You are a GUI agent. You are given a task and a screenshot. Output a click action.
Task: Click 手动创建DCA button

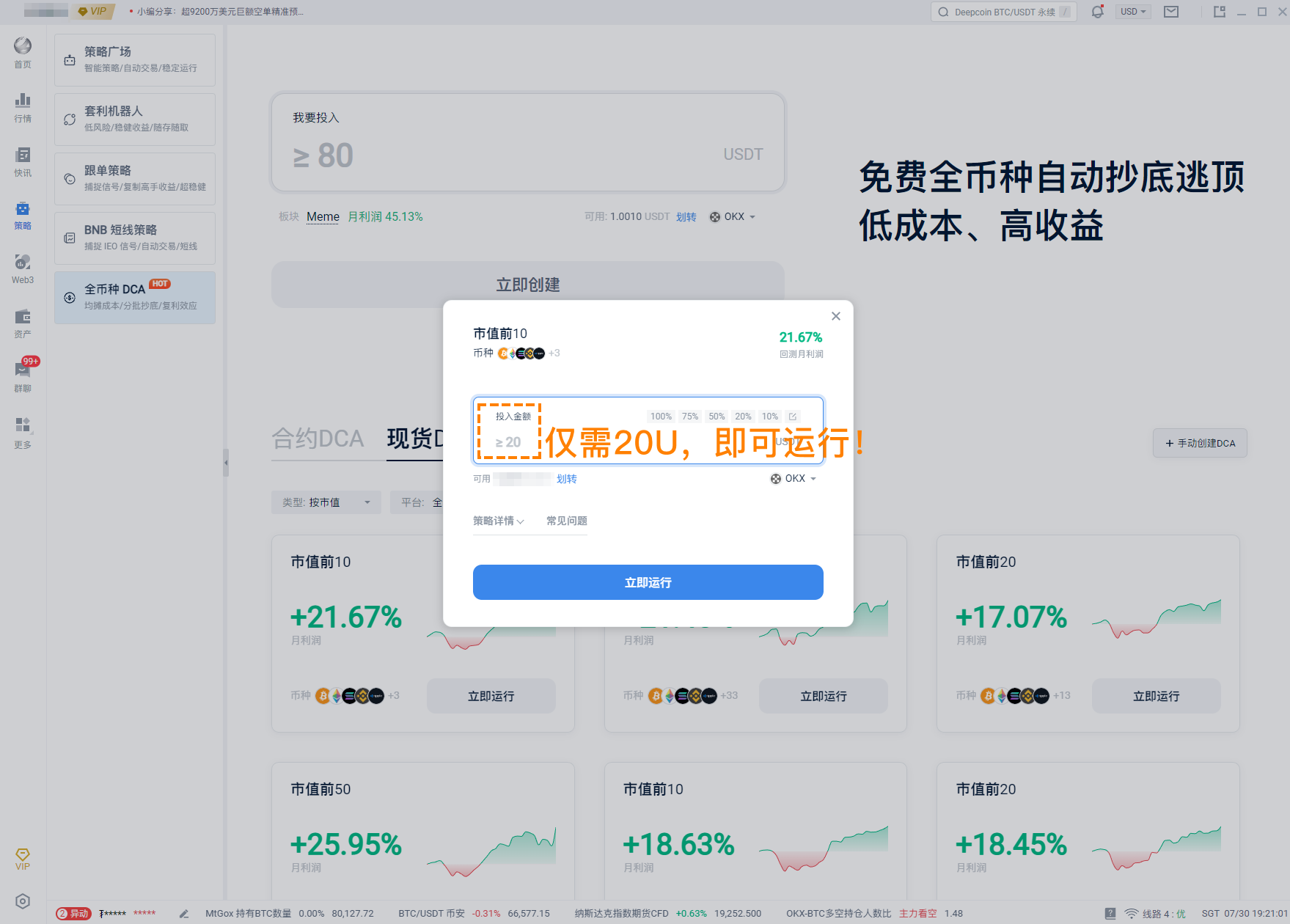(1200, 444)
